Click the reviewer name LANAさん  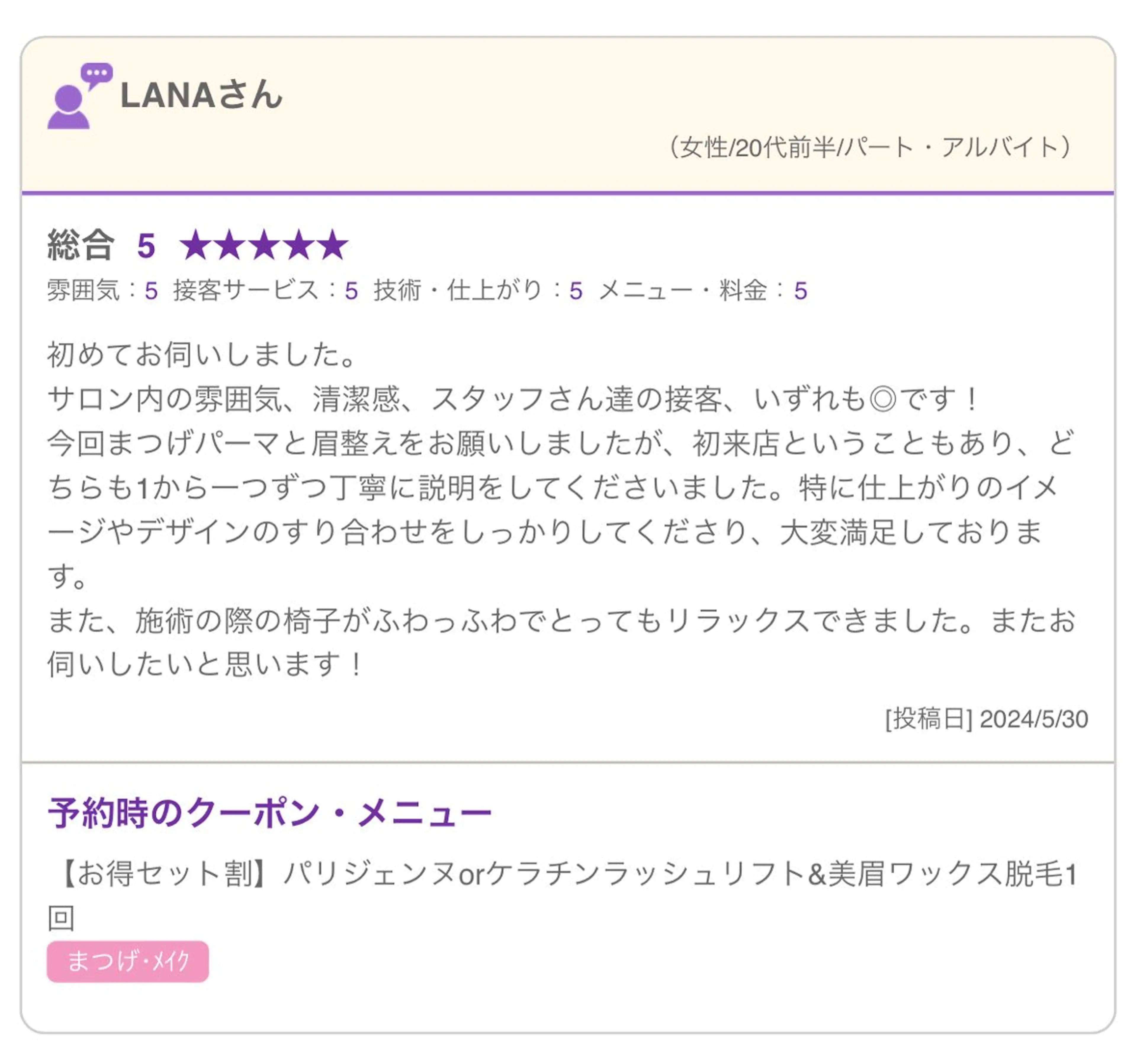tap(201, 95)
